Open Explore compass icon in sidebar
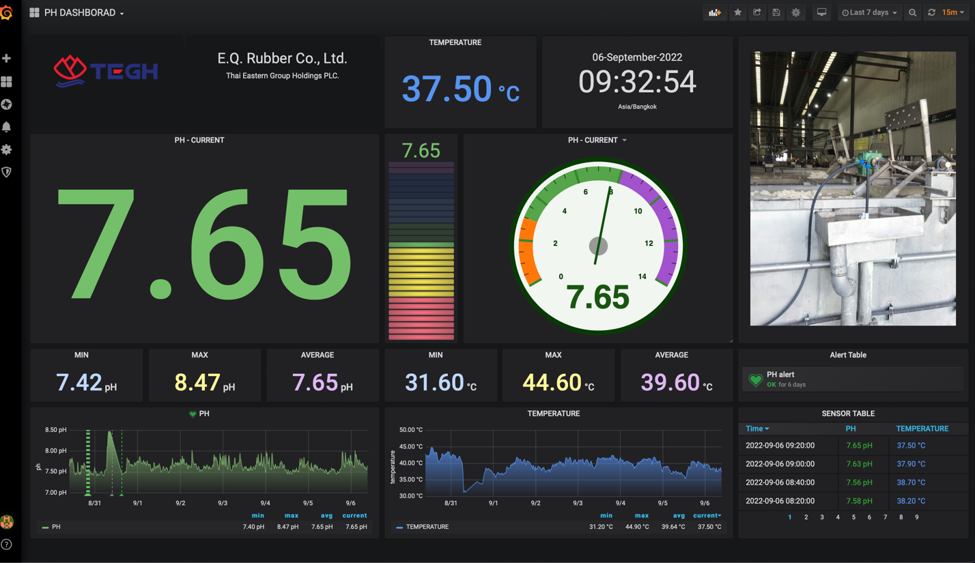975x563 pixels. point(7,104)
